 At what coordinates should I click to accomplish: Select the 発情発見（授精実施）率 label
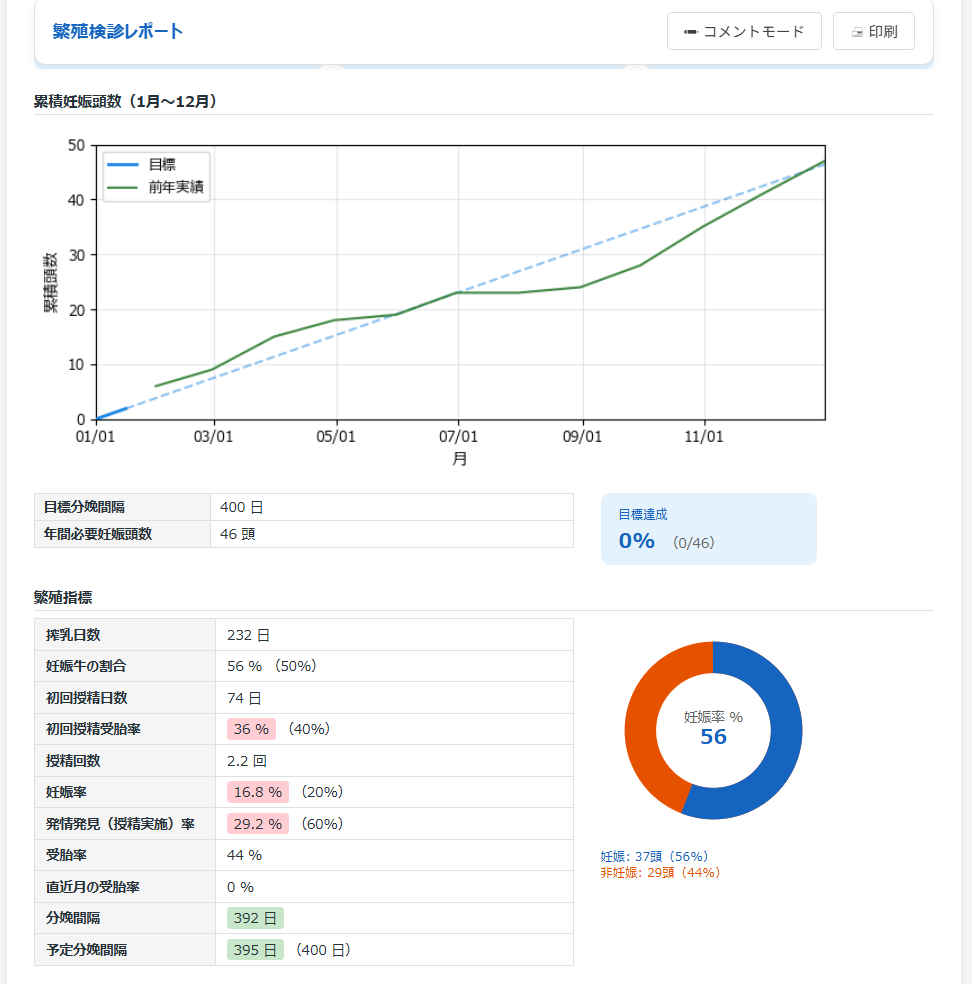click(120, 824)
